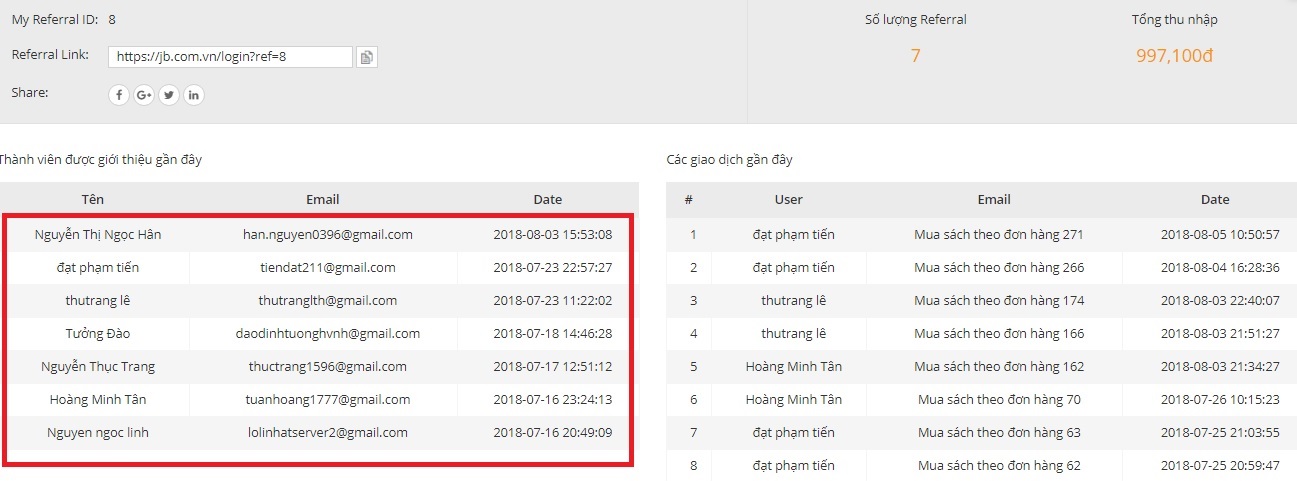Share referral link on Twitter
1297x481 pixels.
169,95
